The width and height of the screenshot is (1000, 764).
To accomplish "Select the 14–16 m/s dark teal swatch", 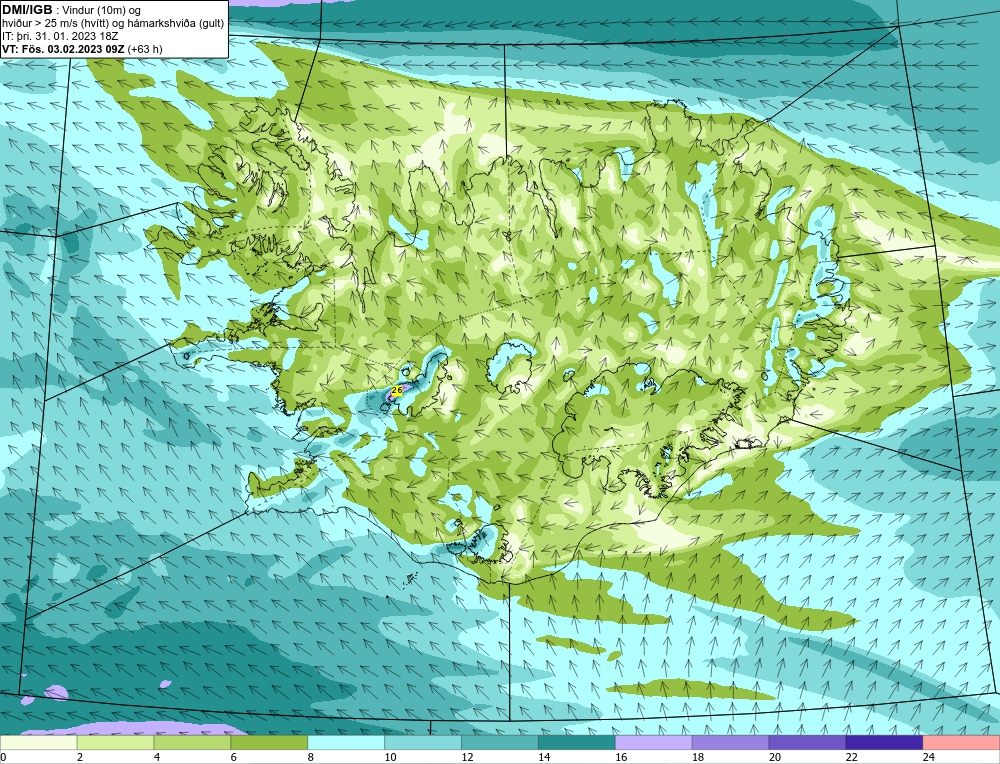I will tap(577, 742).
